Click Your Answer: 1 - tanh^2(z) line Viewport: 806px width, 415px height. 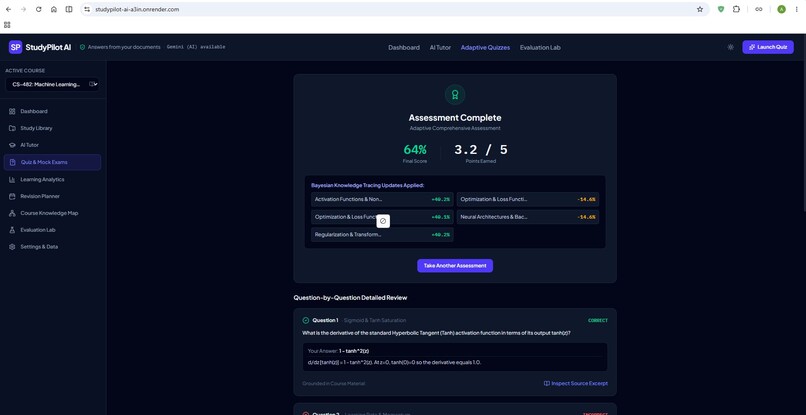(338, 351)
